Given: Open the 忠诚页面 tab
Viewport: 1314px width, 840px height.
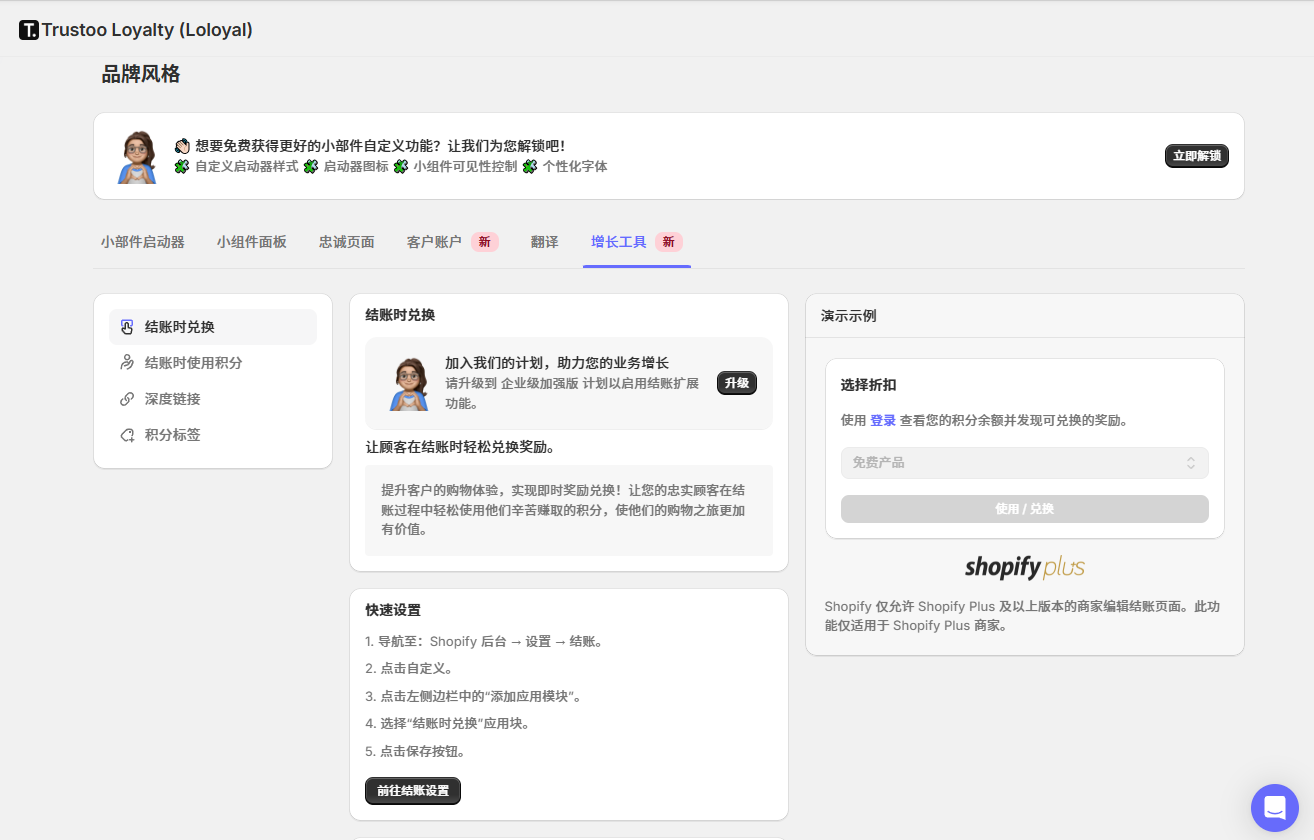Looking at the screenshot, I should 347,242.
